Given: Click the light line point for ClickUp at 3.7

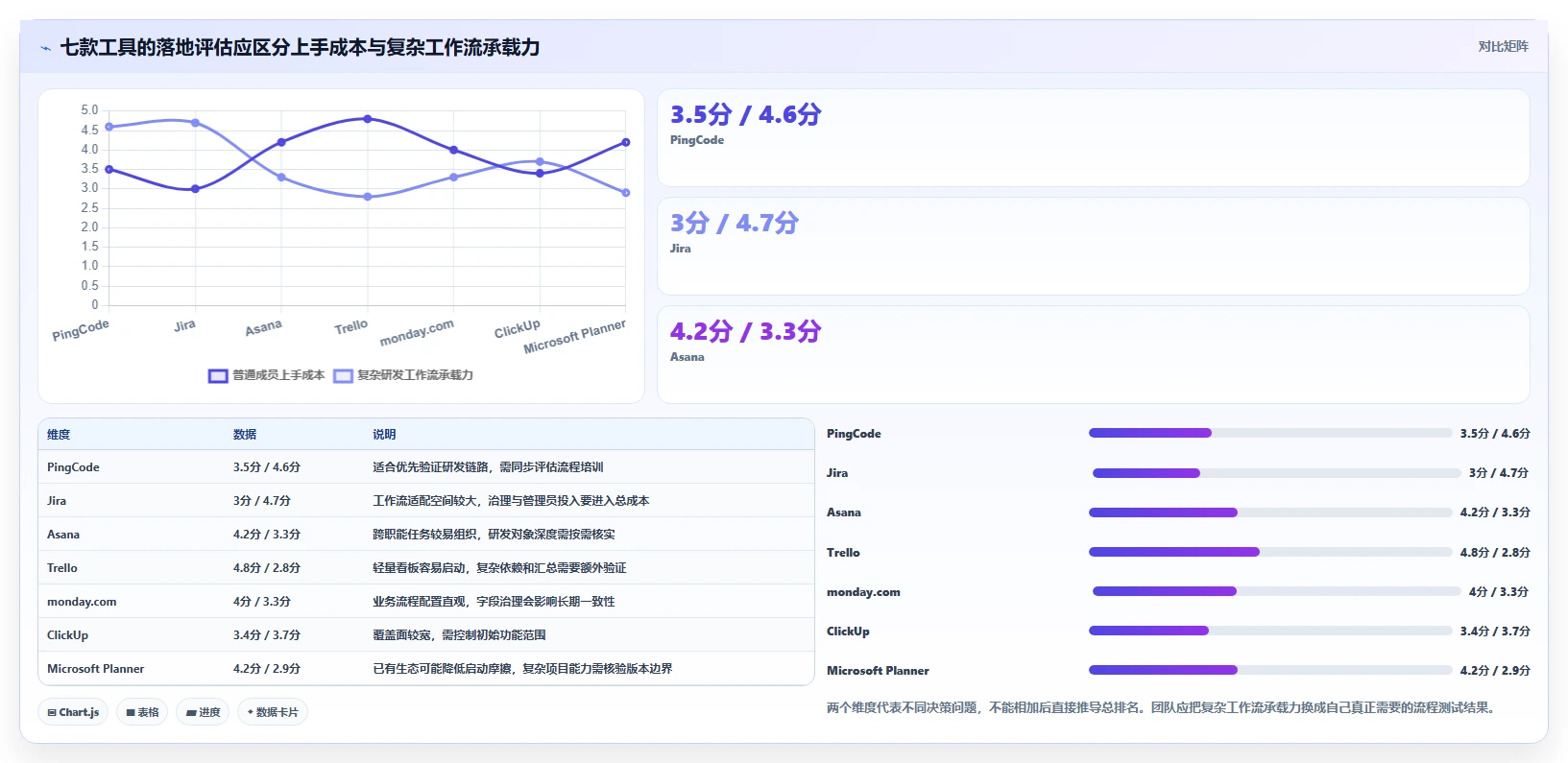Looking at the screenshot, I should (540, 162).
